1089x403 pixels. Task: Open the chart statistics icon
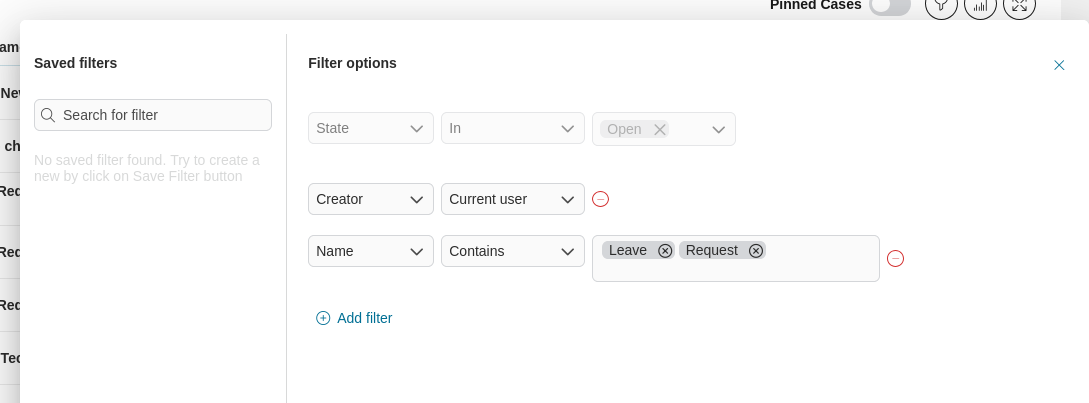pos(981,5)
